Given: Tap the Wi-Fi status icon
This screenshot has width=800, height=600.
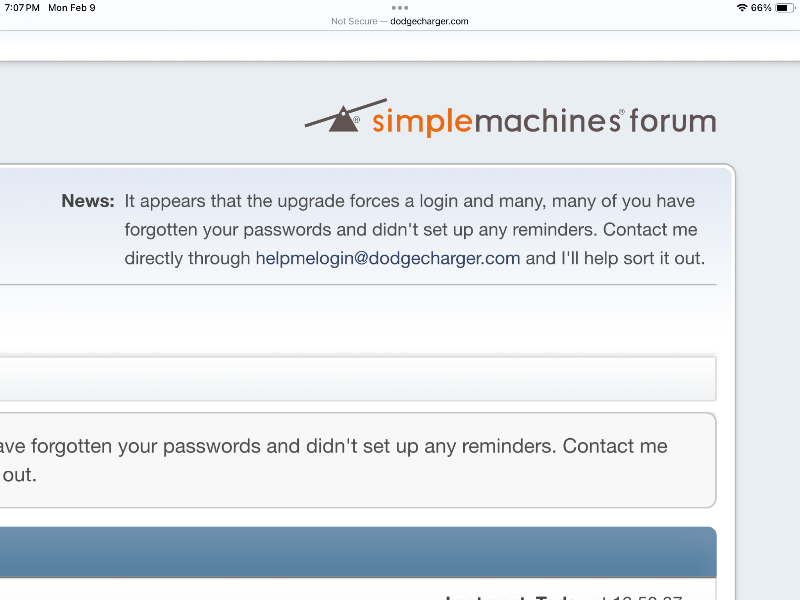Looking at the screenshot, I should (741, 8).
